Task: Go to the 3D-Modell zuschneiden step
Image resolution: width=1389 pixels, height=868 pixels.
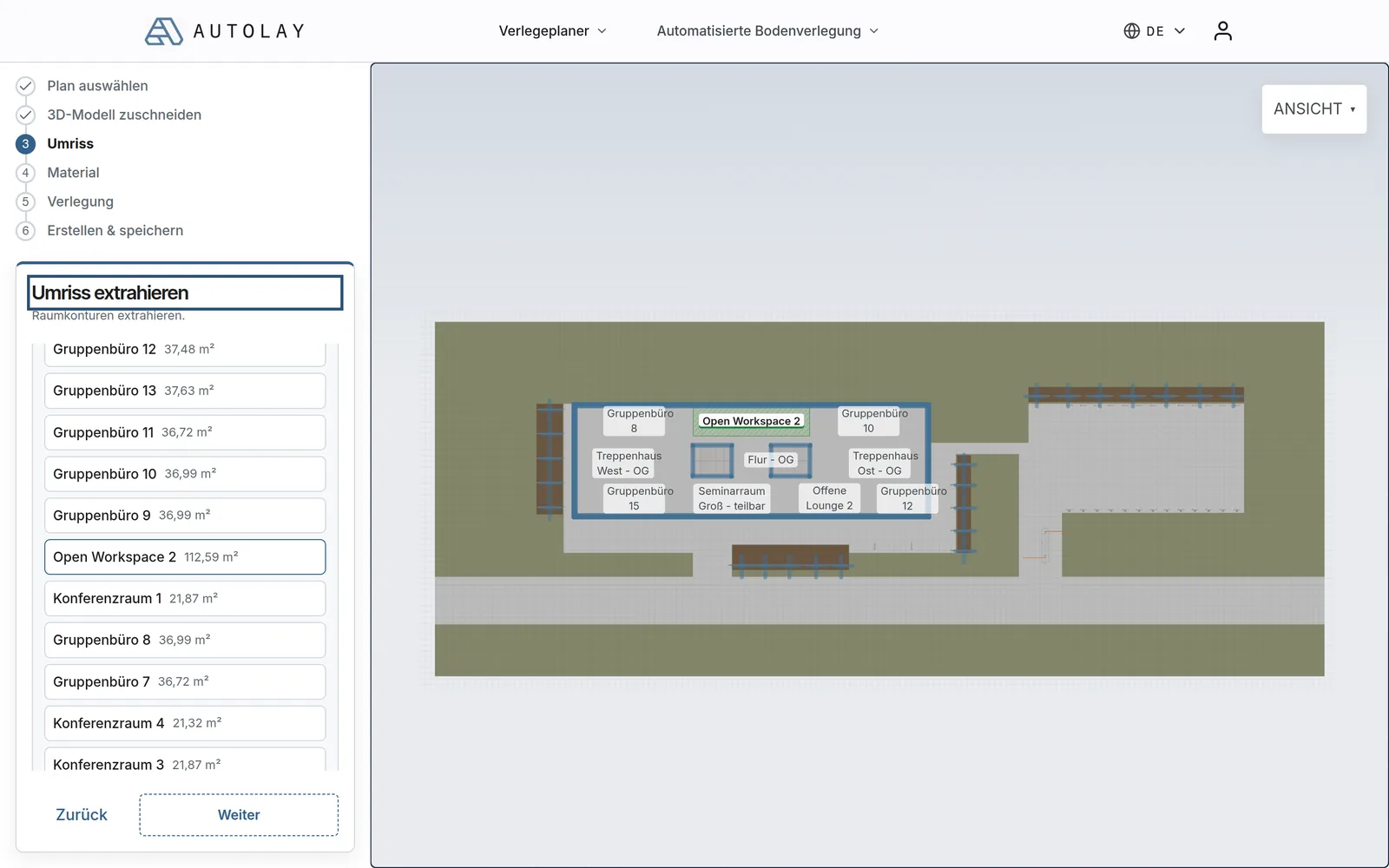Action: click(x=124, y=115)
